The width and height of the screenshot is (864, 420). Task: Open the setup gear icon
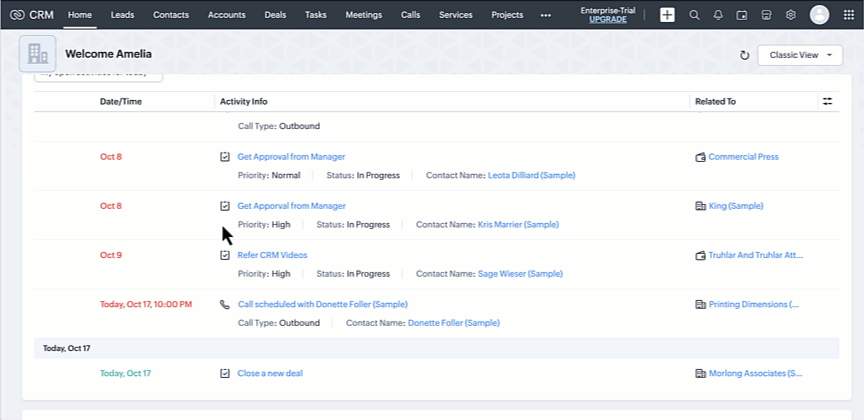point(790,15)
